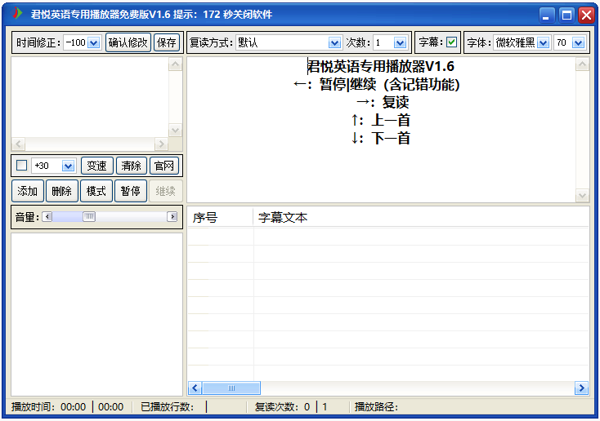
Task: Open the 时间修正 -100 dropdown
Action: (94, 43)
